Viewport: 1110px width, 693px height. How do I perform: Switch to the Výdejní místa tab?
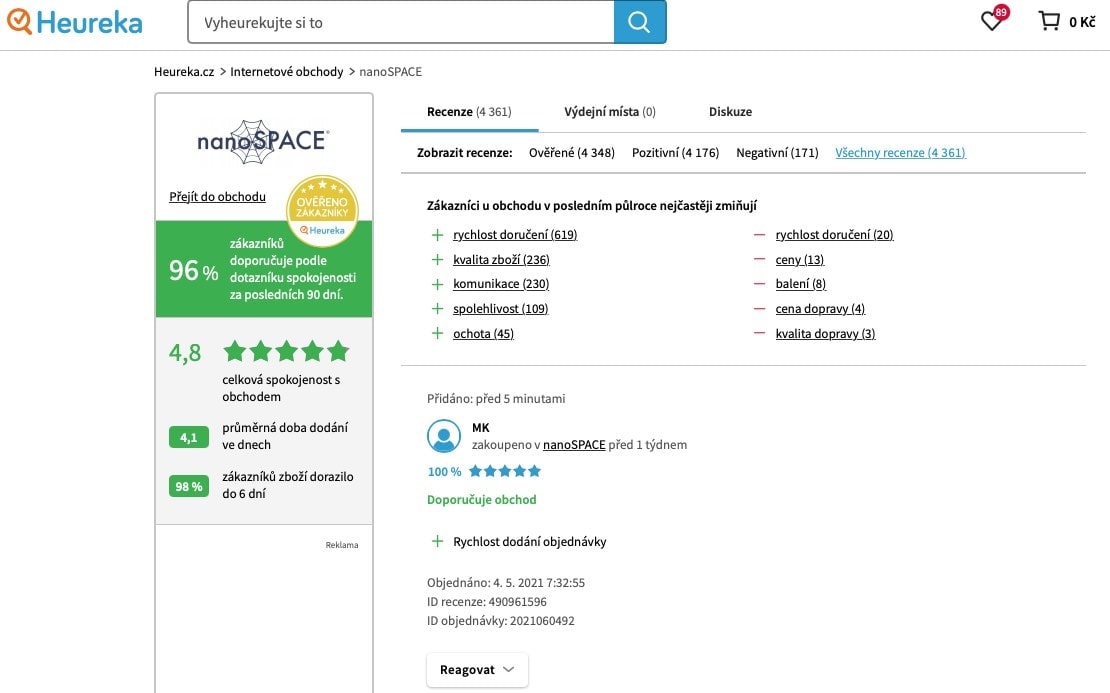click(609, 111)
